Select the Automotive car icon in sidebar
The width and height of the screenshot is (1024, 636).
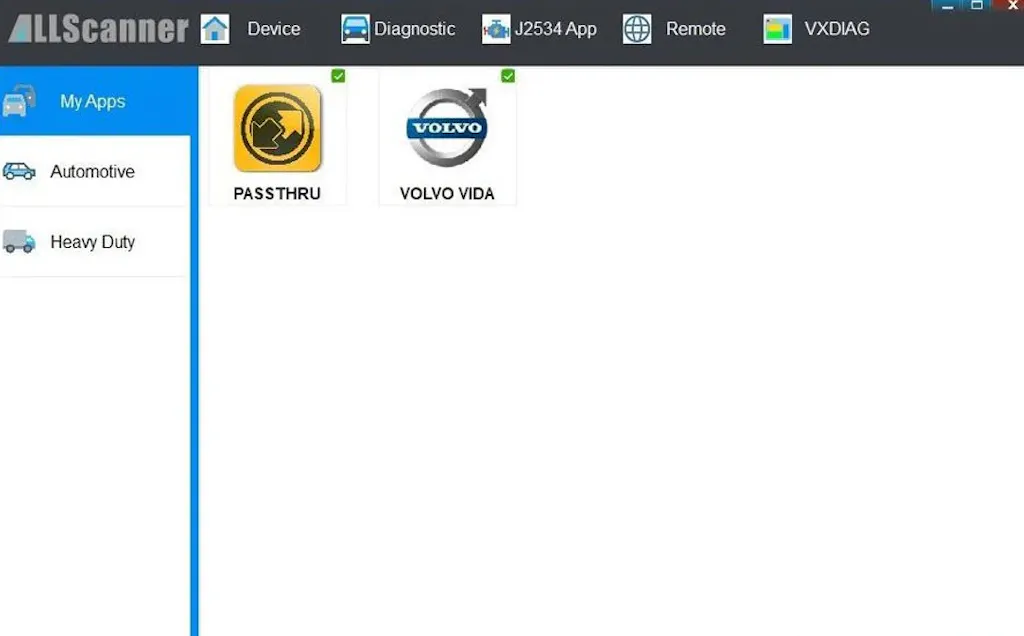(x=19, y=172)
